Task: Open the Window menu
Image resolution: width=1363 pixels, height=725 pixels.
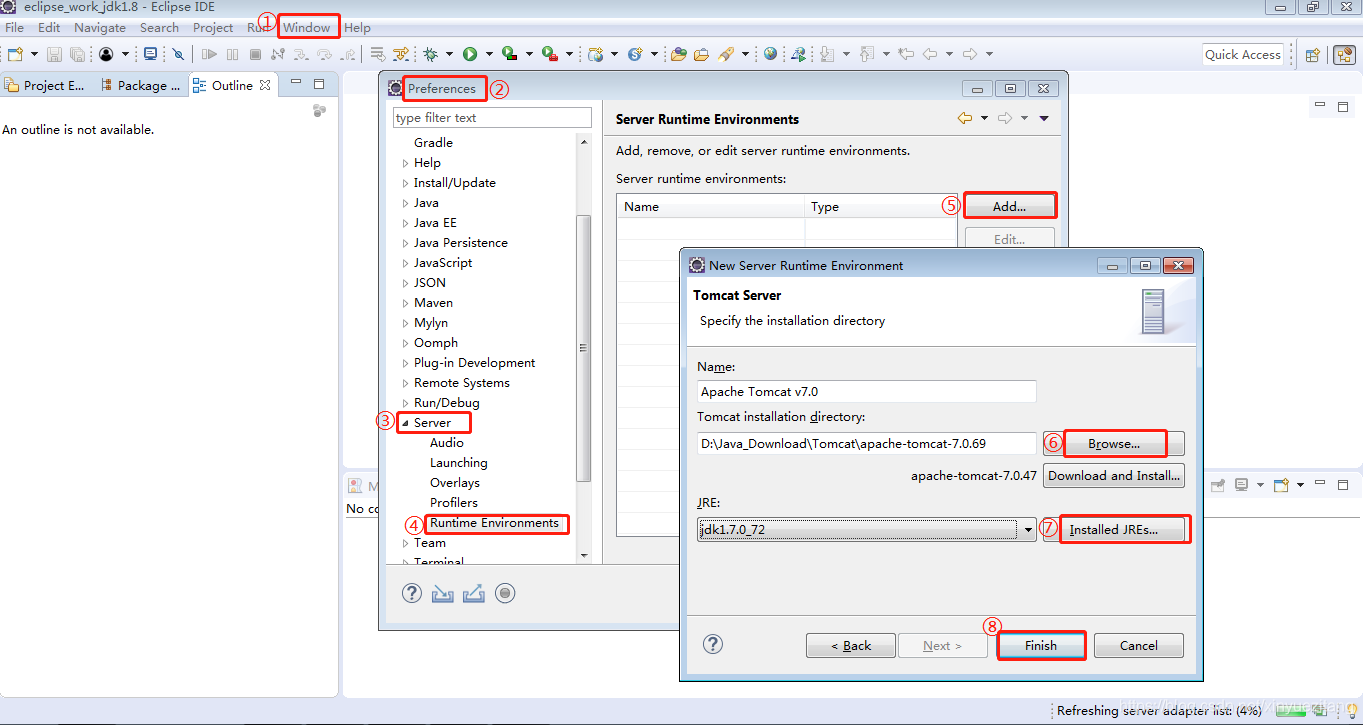Action: pos(306,27)
